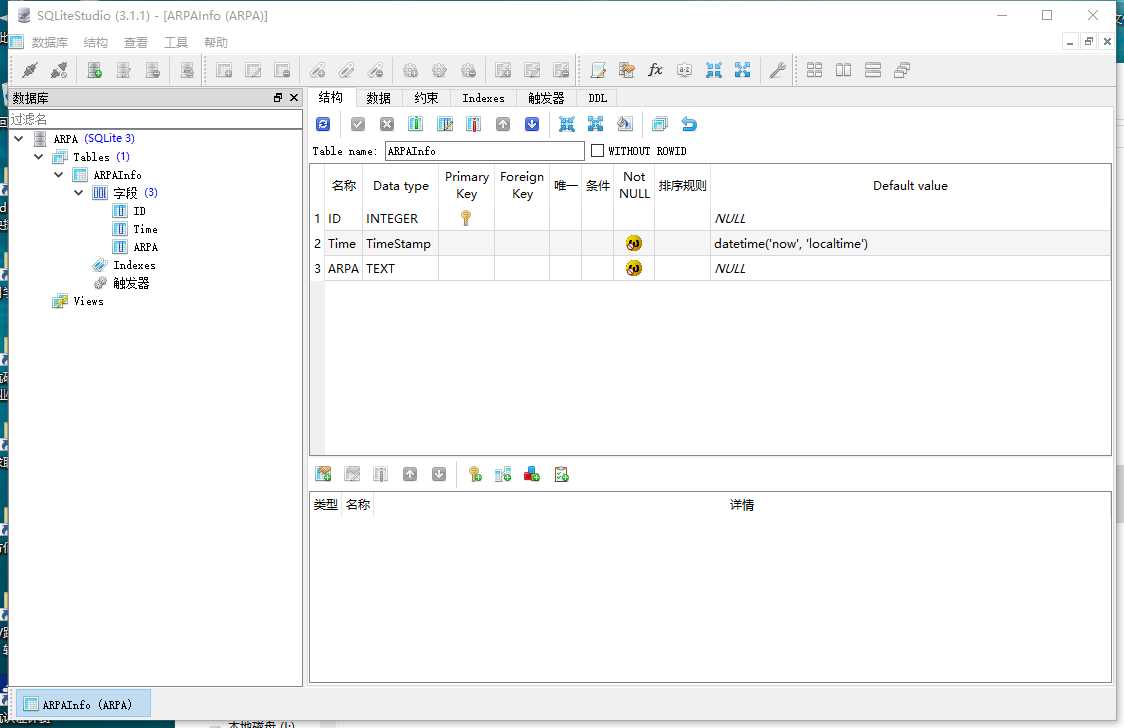
Task: Open the 查看 menu
Action: 135,42
